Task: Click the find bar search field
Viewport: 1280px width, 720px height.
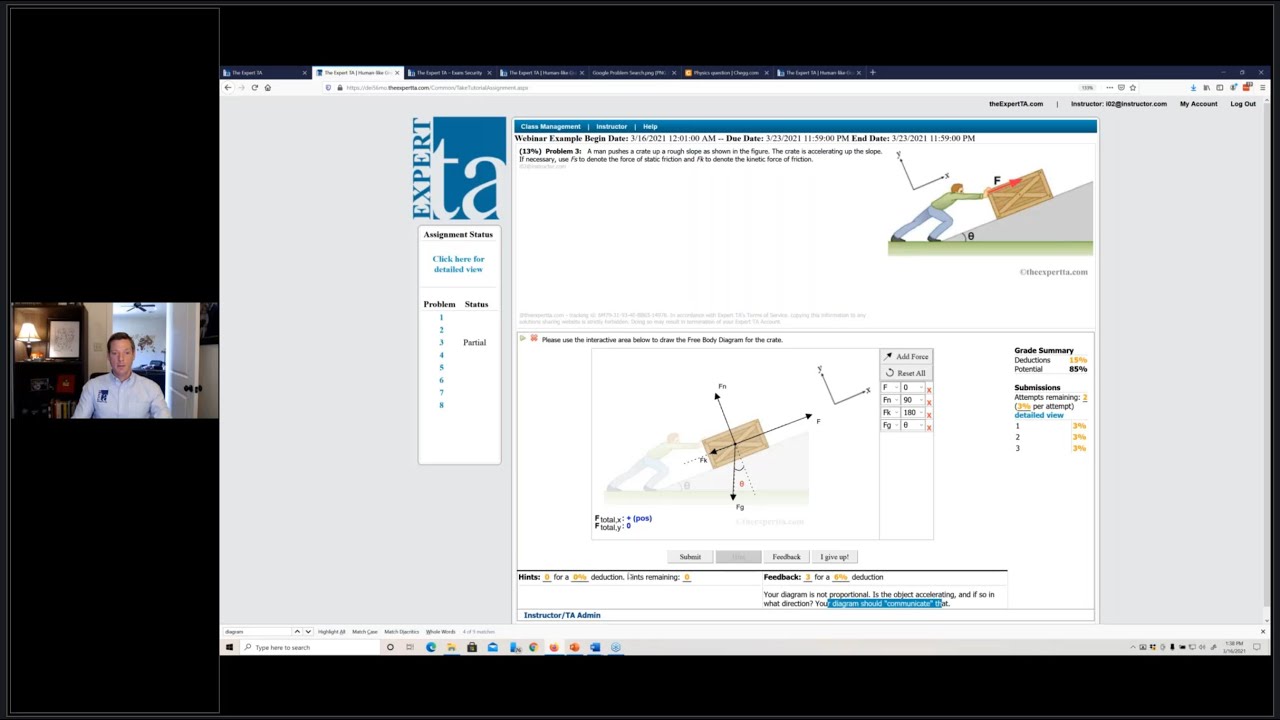Action: pos(257,632)
